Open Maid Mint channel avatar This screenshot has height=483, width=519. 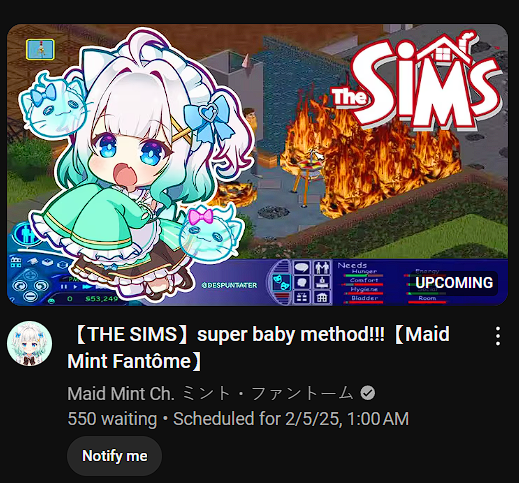click(x=29, y=343)
